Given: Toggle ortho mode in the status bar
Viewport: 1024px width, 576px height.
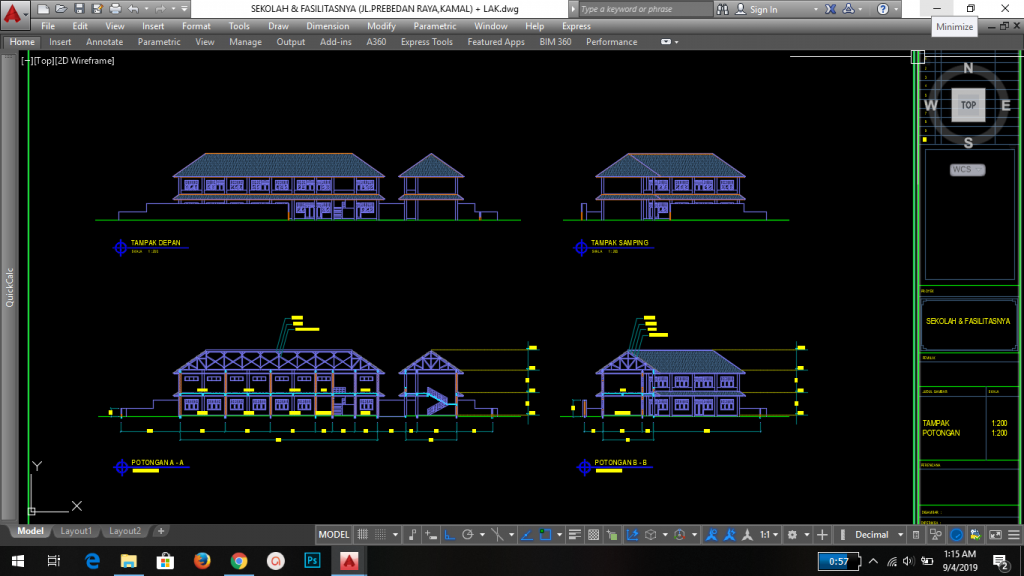Looking at the screenshot, I should point(448,532).
